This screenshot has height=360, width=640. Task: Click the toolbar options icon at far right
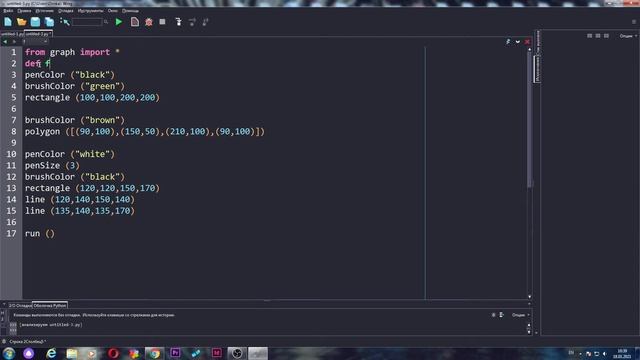click(x=634, y=22)
